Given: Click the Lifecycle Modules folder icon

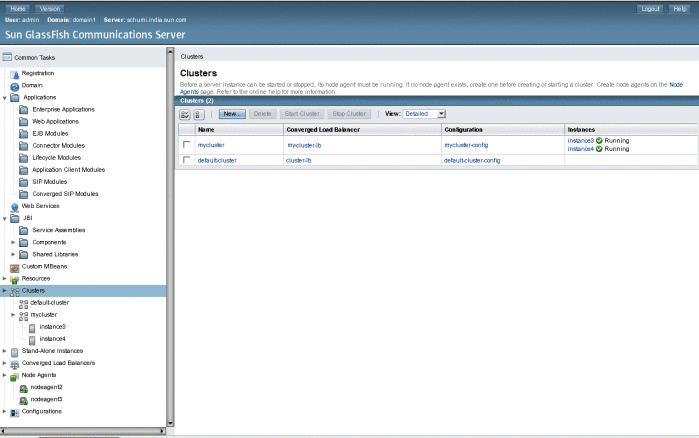Looking at the screenshot, I should (24, 158).
